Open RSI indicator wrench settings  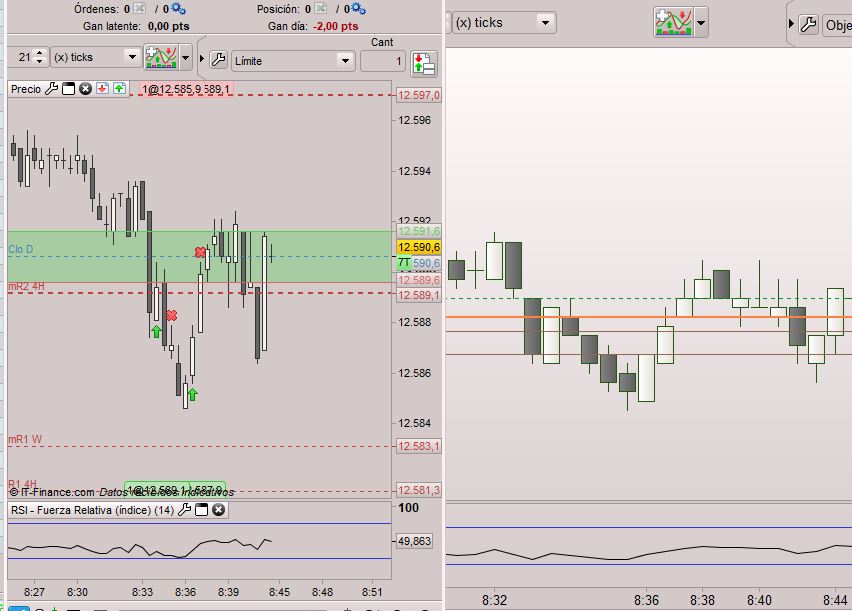coord(185,509)
